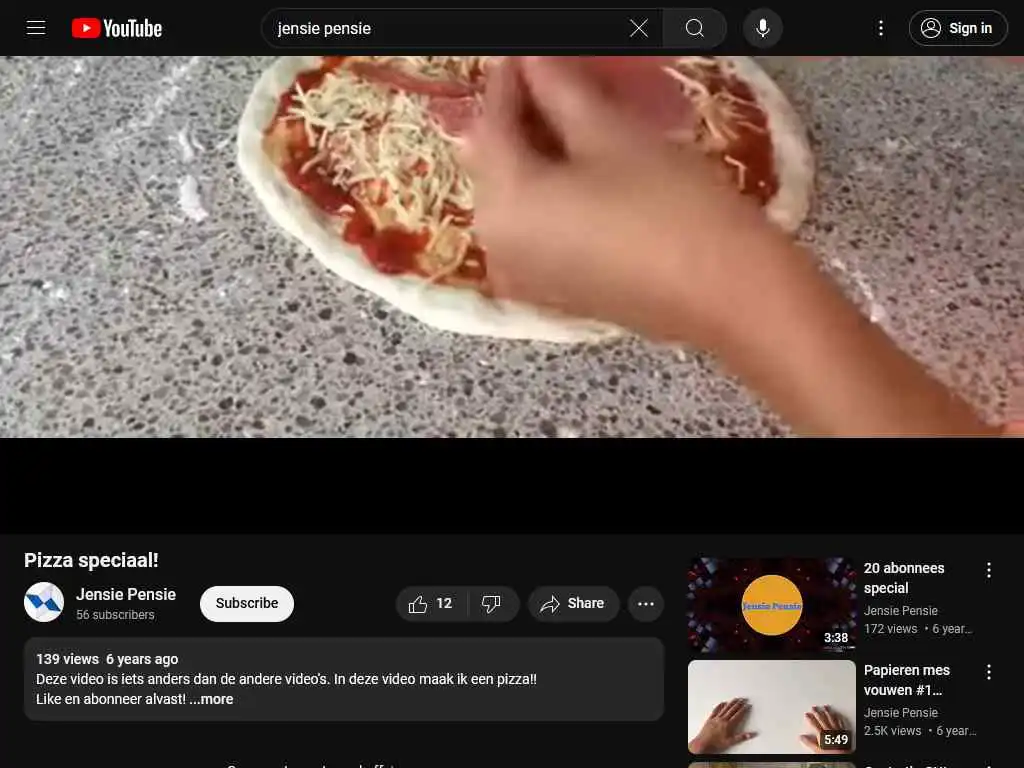Open 20 abonnees special thumbnail

[x=771, y=605]
